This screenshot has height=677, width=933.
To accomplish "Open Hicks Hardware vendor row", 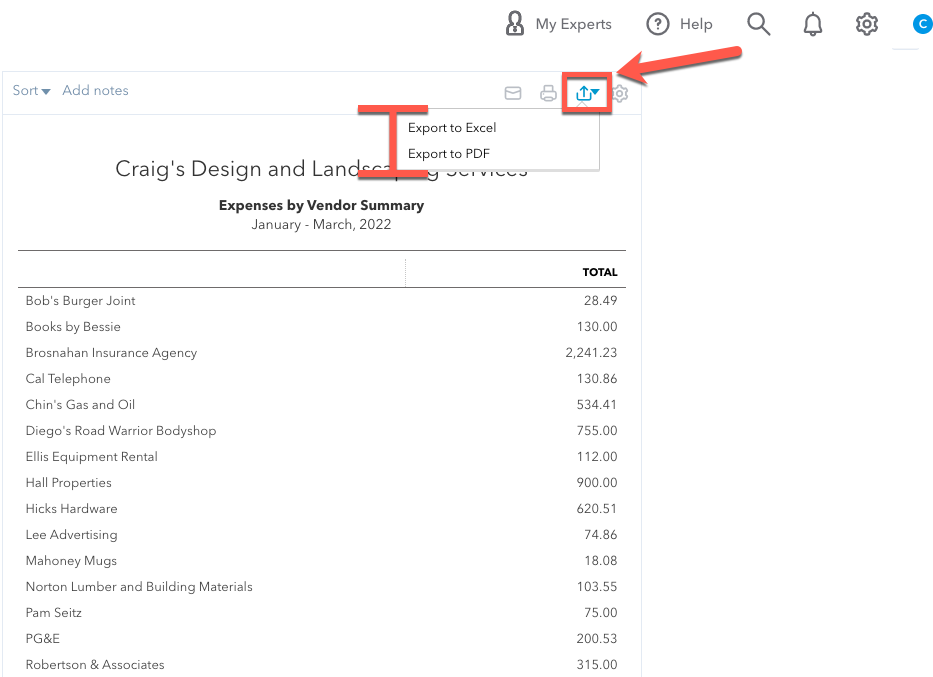I will click(x=71, y=509).
